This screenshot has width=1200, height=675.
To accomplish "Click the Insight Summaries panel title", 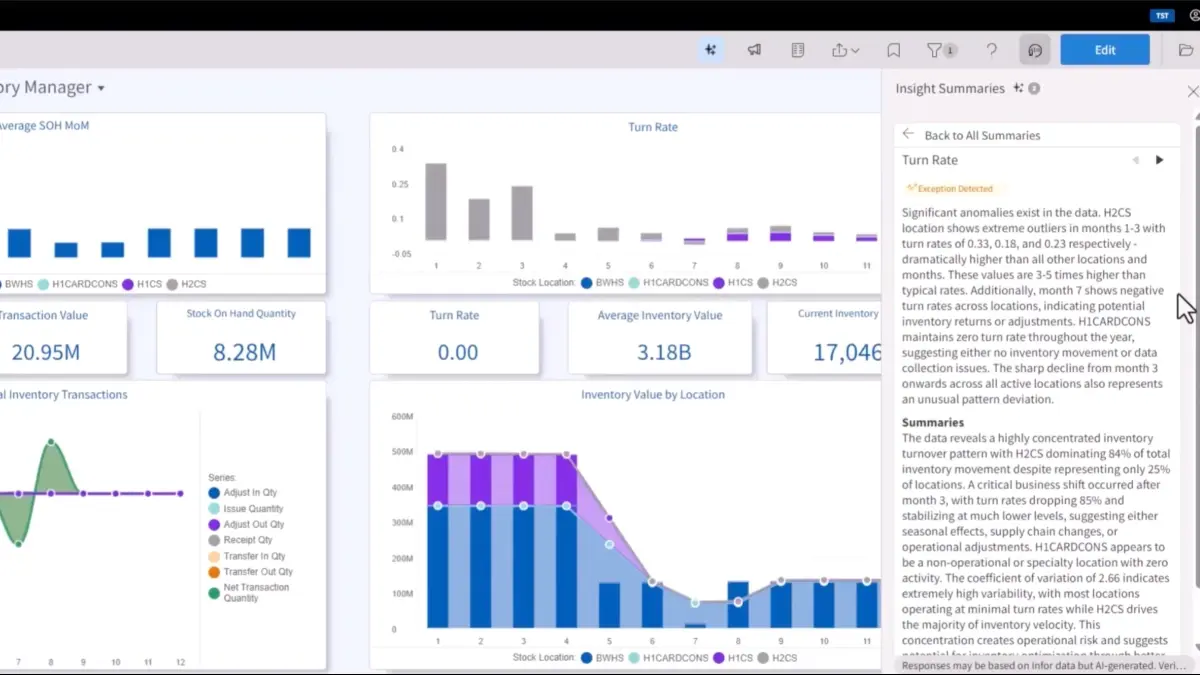I will tap(950, 88).
